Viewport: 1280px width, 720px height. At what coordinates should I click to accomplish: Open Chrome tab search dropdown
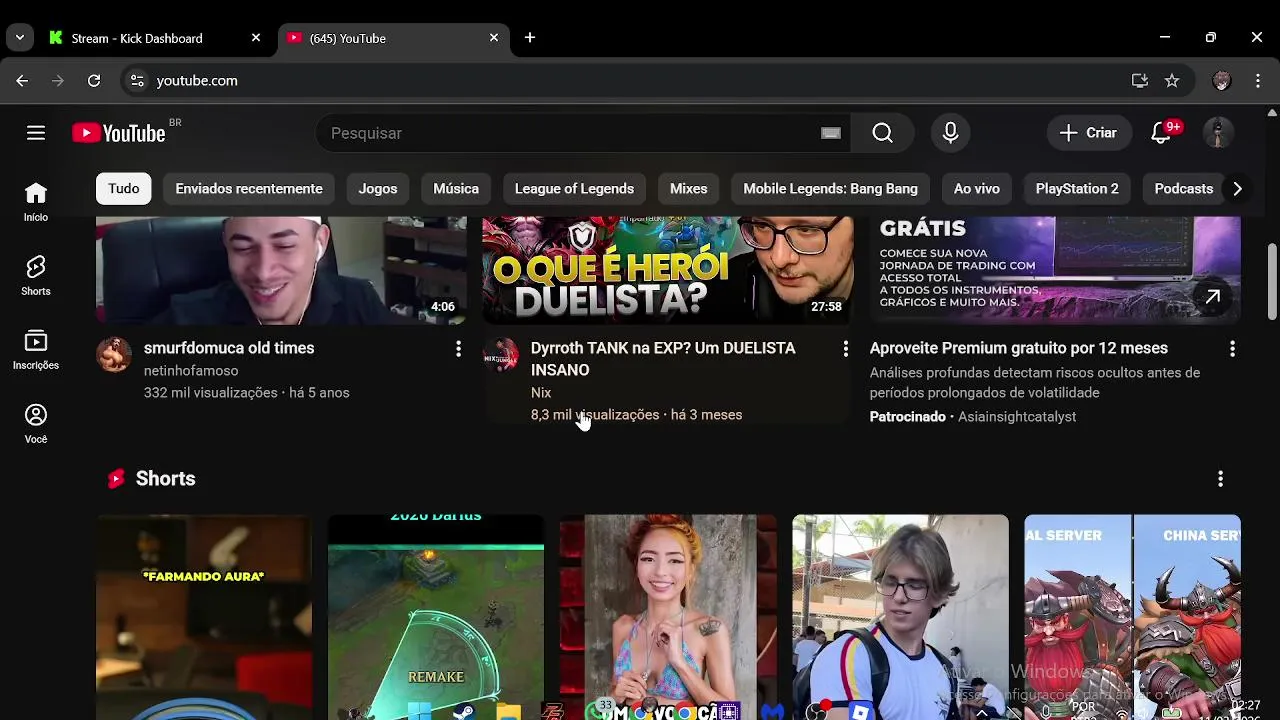coord(19,38)
